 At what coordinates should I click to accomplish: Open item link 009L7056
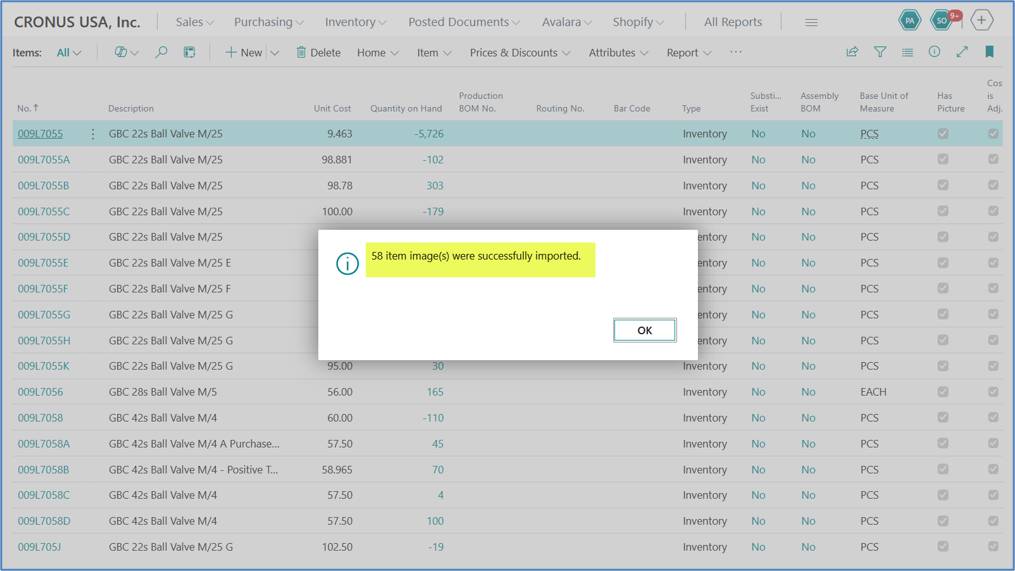(40, 392)
